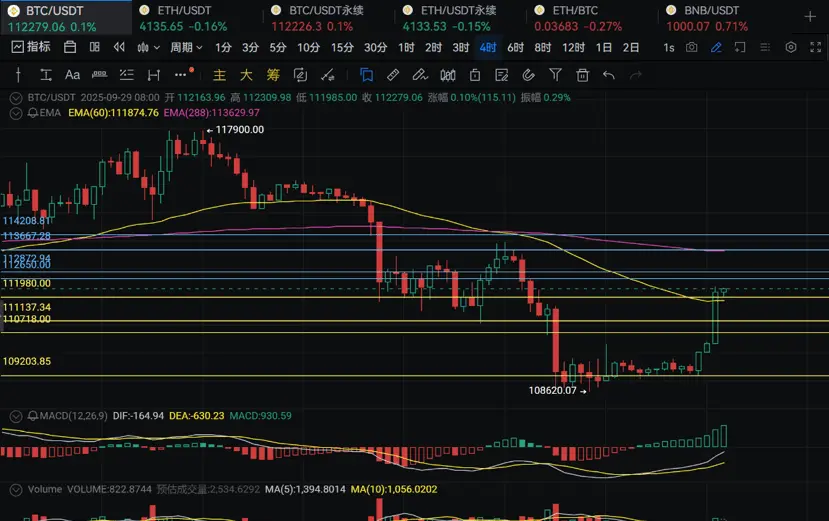Select the vertical line drawing tool

click(x=19, y=75)
